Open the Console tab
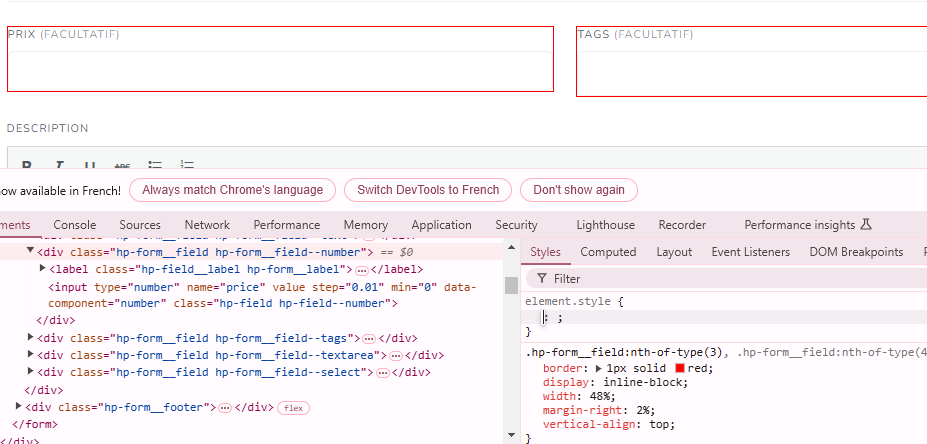927x444 pixels. click(x=74, y=225)
